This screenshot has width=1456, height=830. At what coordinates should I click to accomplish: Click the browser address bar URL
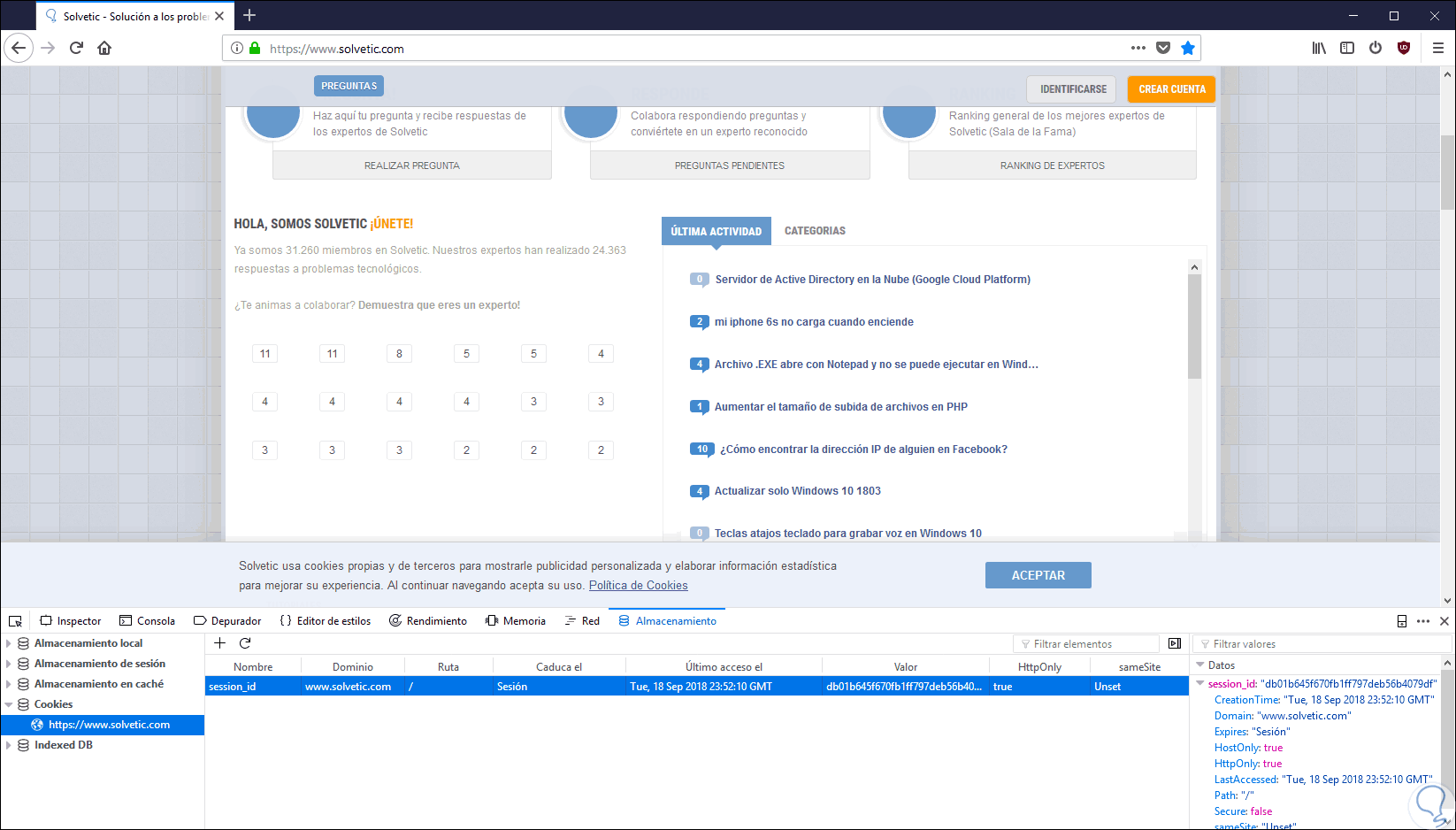pos(337,49)
